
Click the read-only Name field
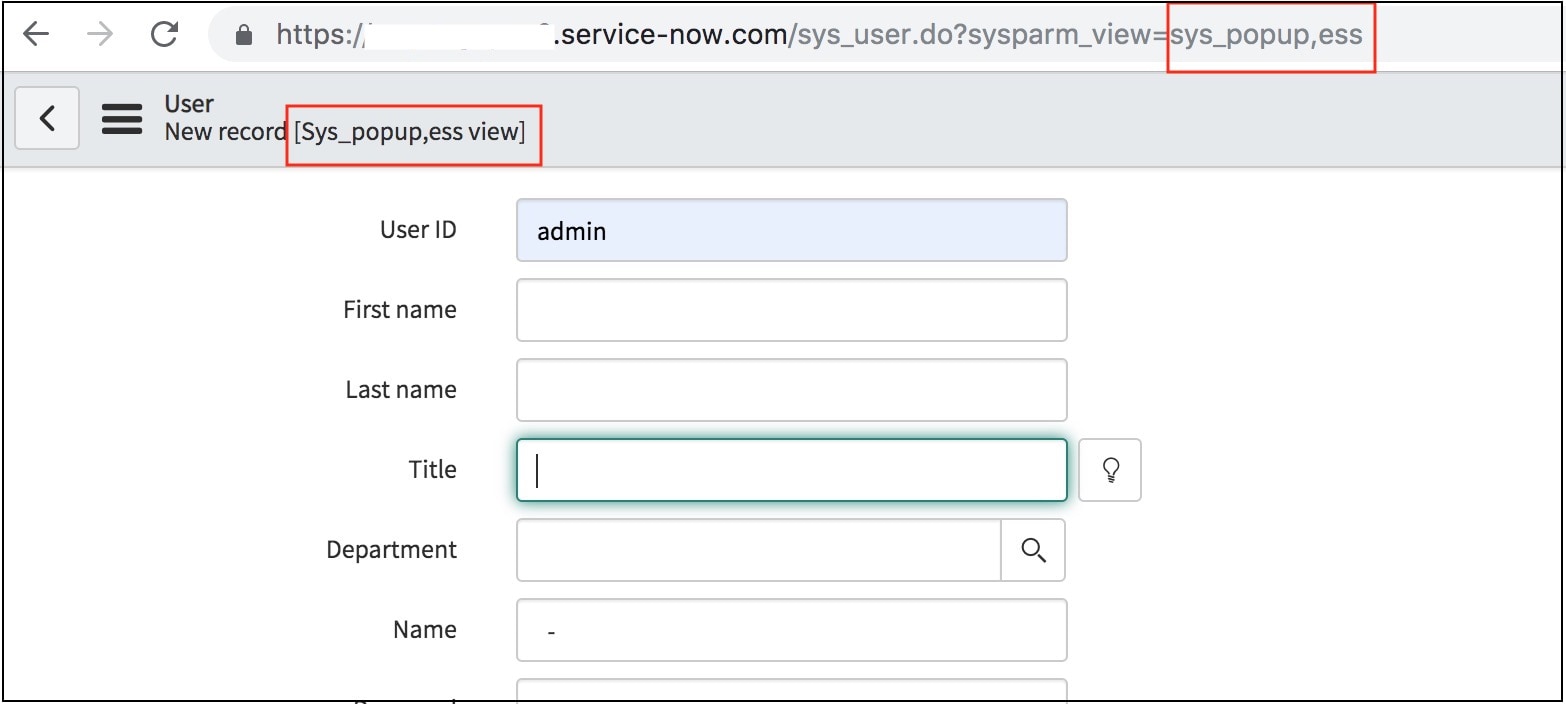click(790, 629)
